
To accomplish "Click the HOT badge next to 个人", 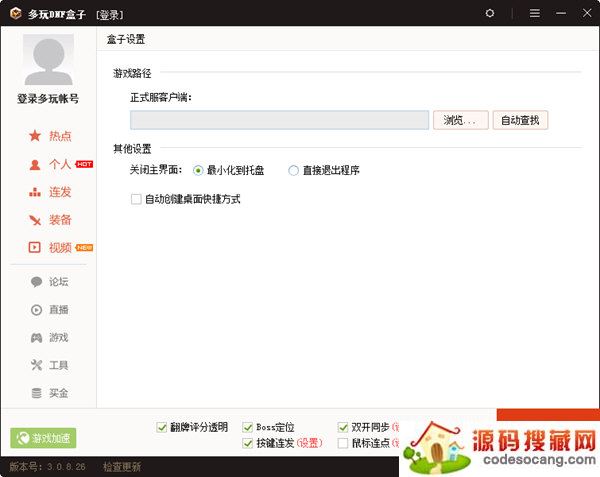I will tap(84, 164).
